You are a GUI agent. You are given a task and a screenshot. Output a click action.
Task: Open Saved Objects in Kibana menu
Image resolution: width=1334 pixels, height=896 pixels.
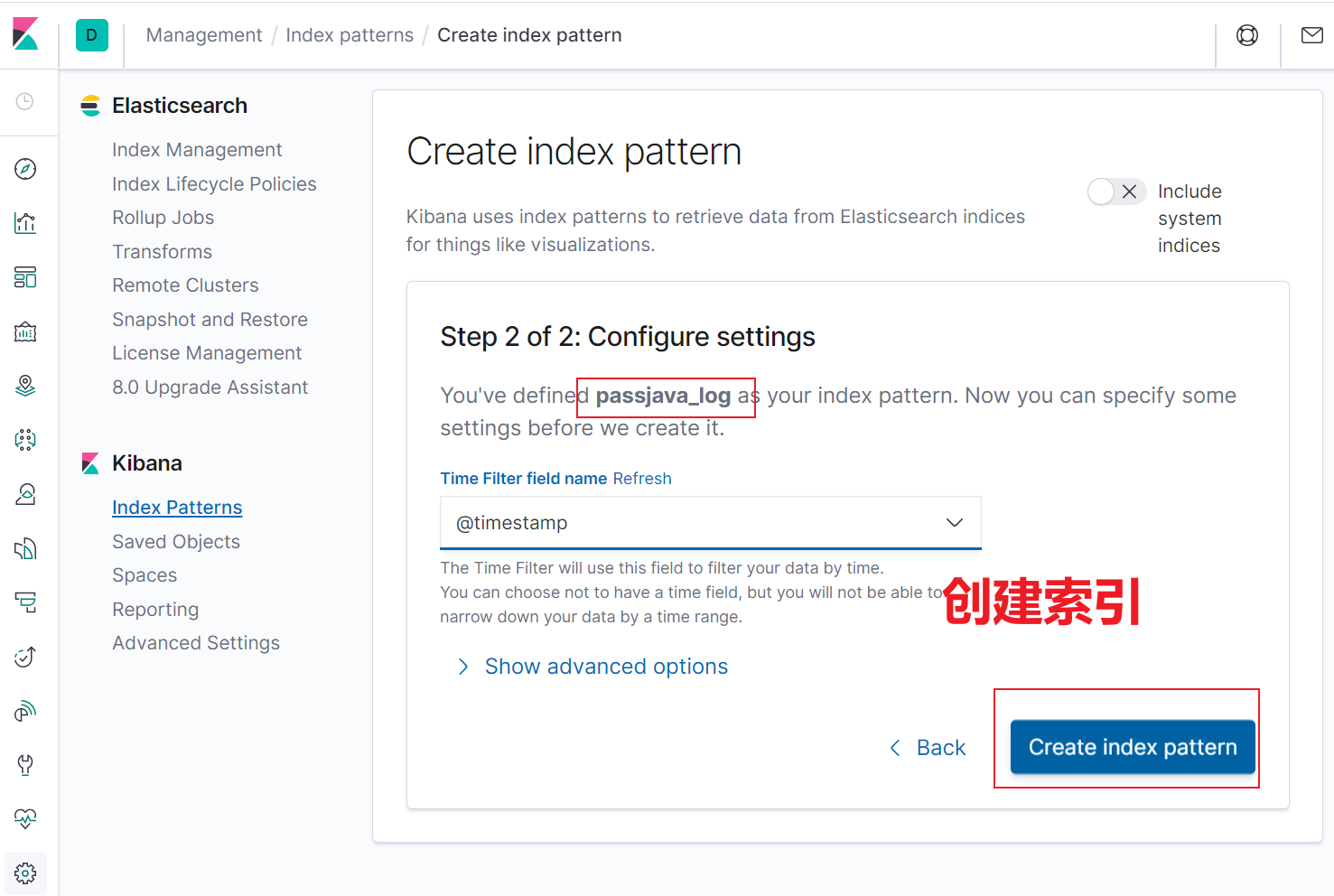click(x=176, y=542)
